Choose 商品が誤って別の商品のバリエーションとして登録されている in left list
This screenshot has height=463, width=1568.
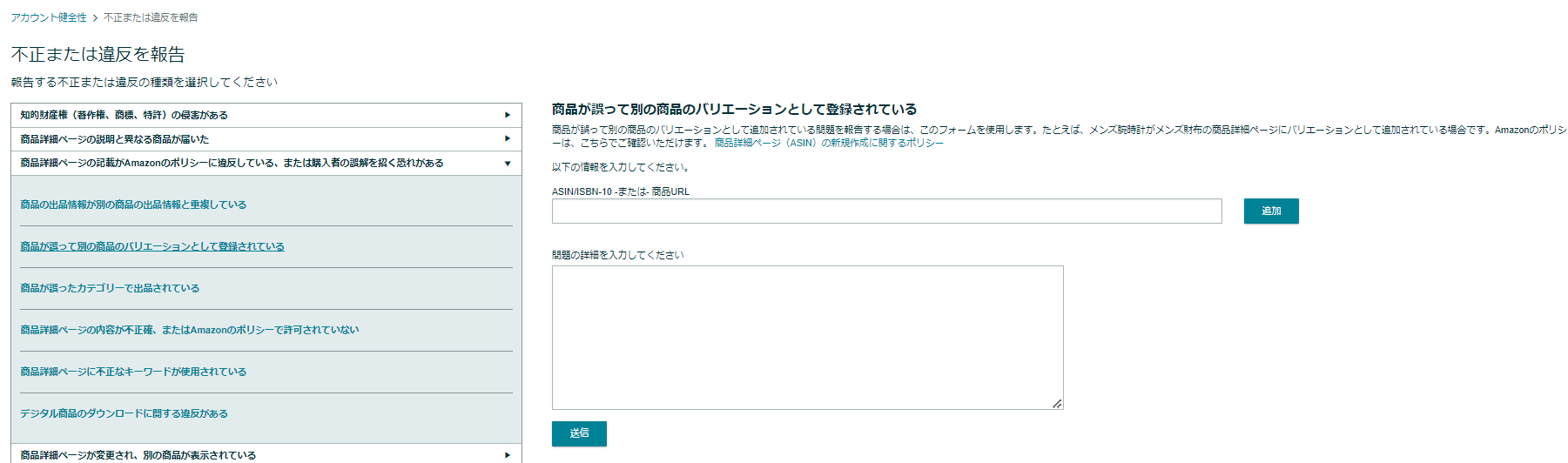click(152, 246)
